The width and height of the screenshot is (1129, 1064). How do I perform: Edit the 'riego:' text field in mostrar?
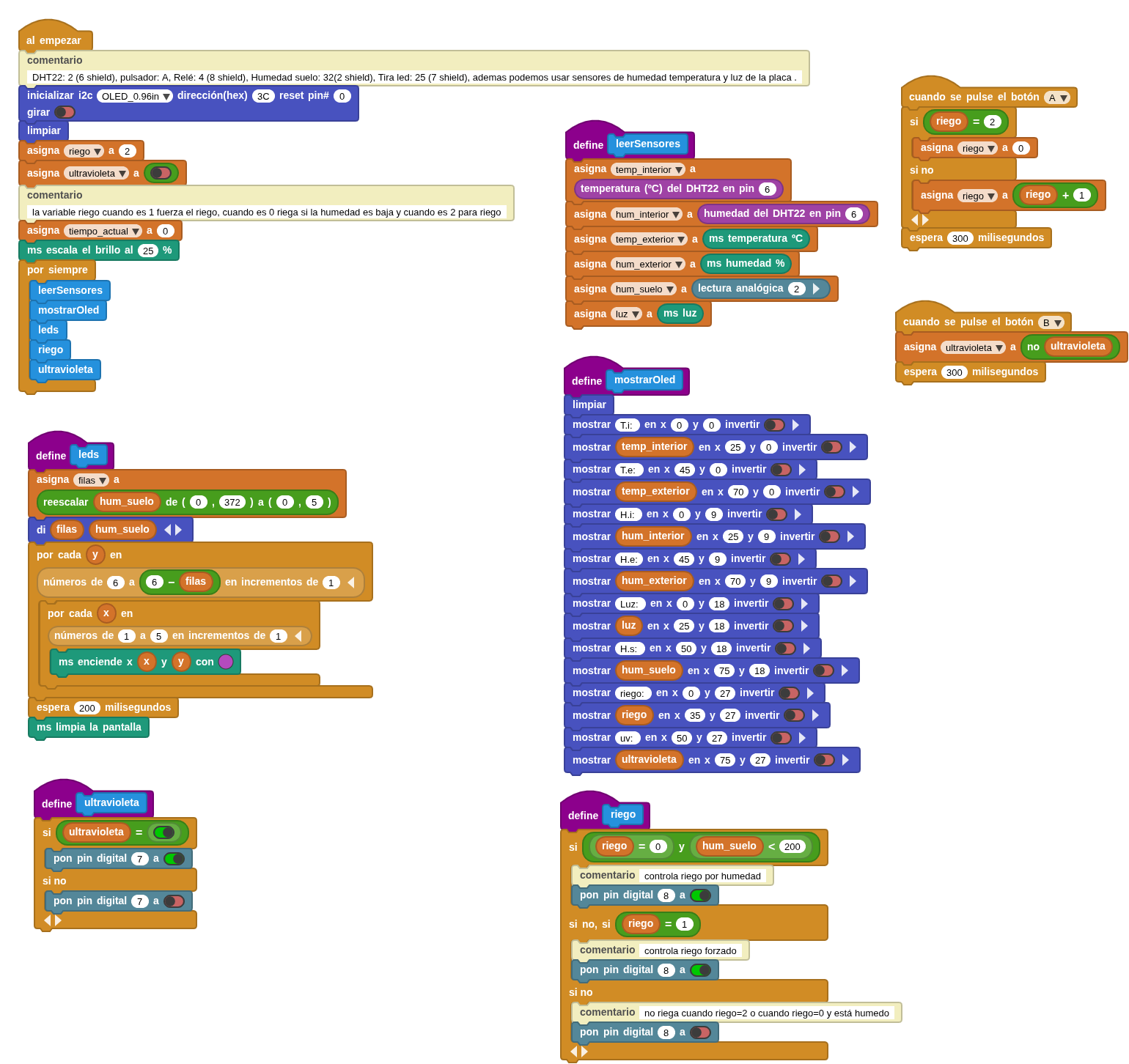[633, 693]
